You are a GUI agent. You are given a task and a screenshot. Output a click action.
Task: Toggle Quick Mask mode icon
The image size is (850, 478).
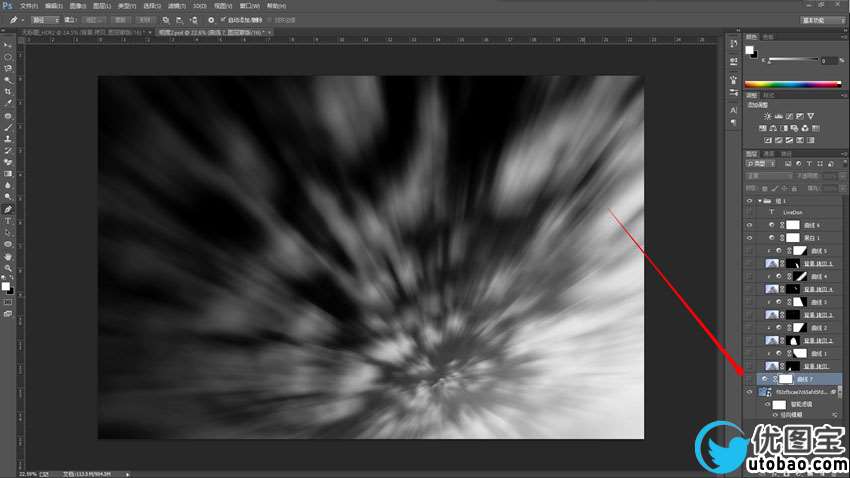[8, 302]
